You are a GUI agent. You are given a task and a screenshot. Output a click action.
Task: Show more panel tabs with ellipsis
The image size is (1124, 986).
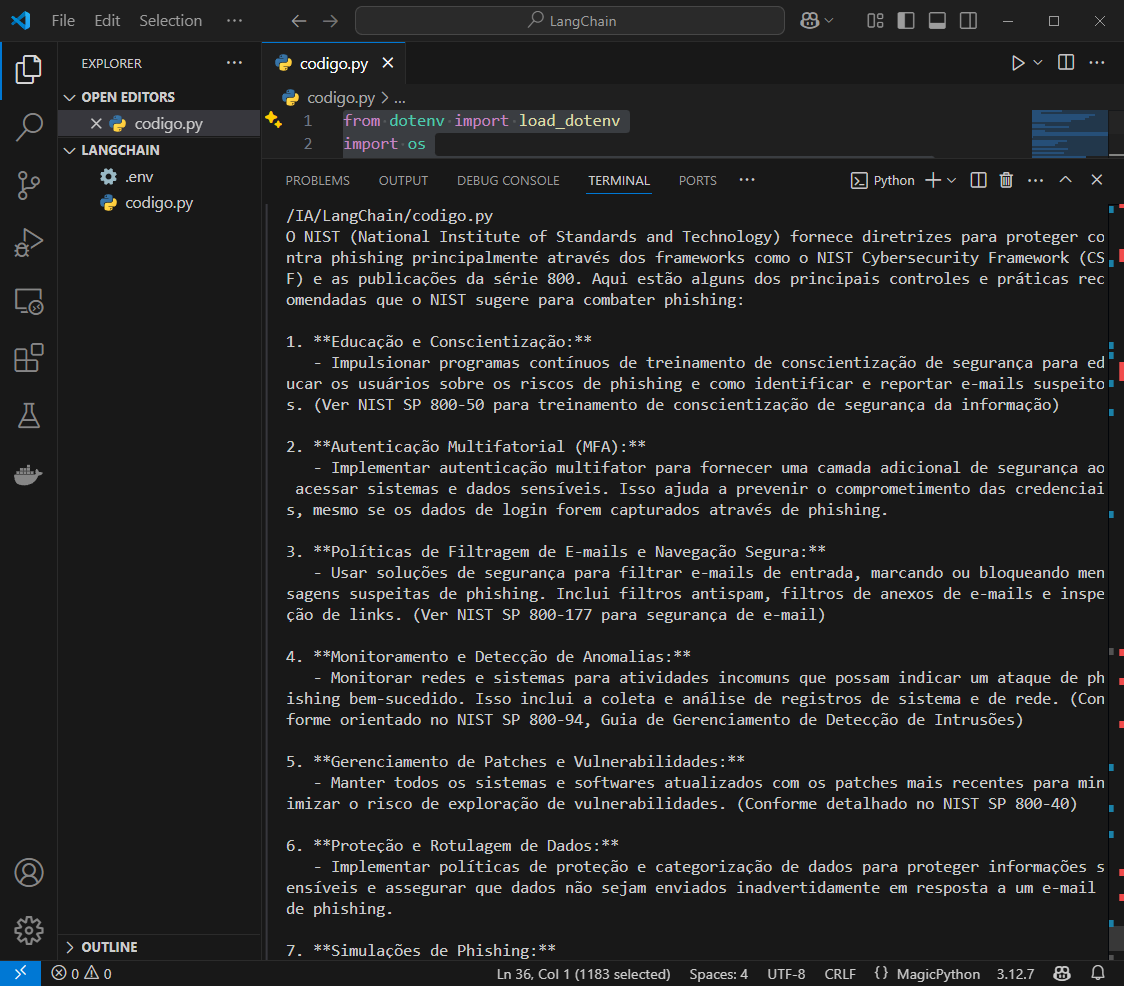[x=747, y=180]
